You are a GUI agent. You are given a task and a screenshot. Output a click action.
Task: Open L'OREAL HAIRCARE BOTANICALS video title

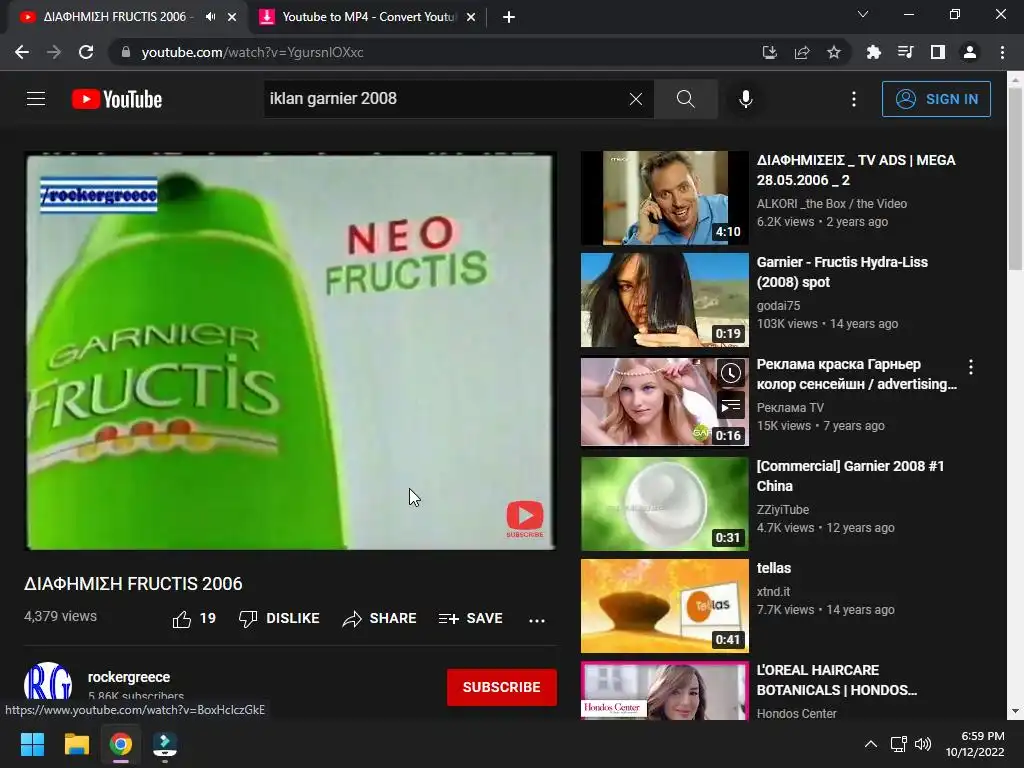(837, 680)
